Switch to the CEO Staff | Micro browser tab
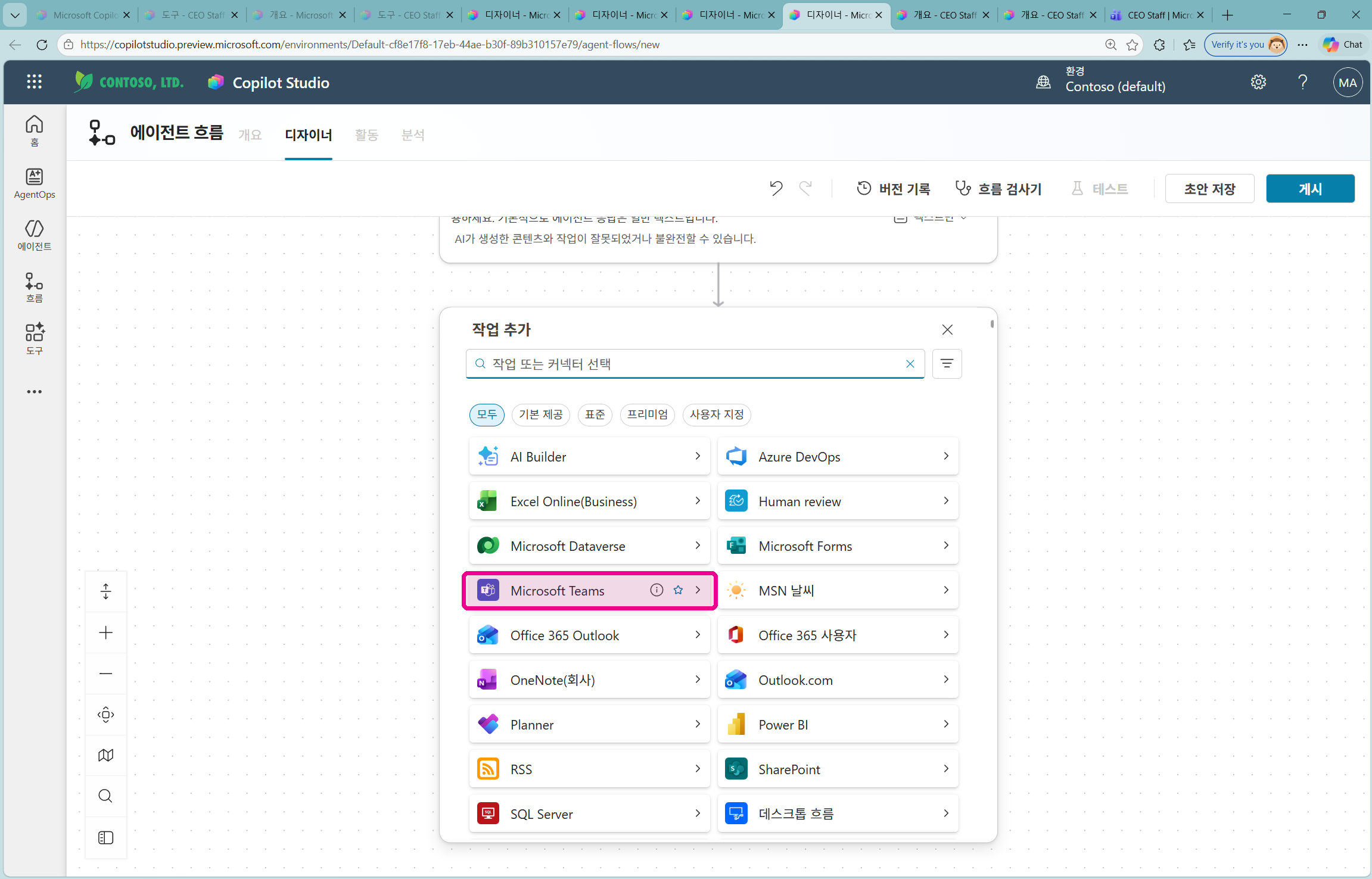Screen dimensions: 1372x879 coord(1157,15)
